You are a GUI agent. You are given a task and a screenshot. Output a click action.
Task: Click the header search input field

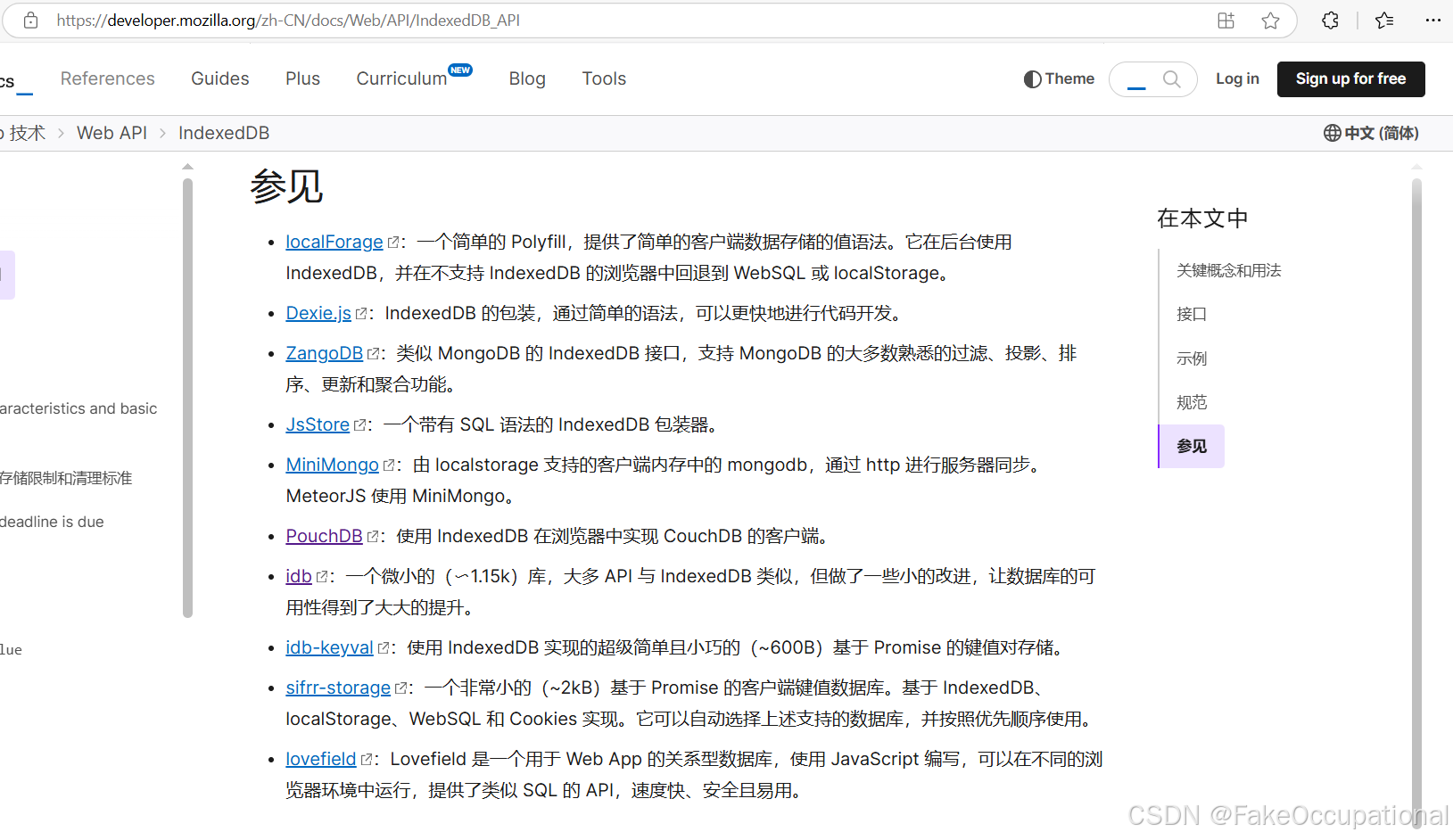1153,79
